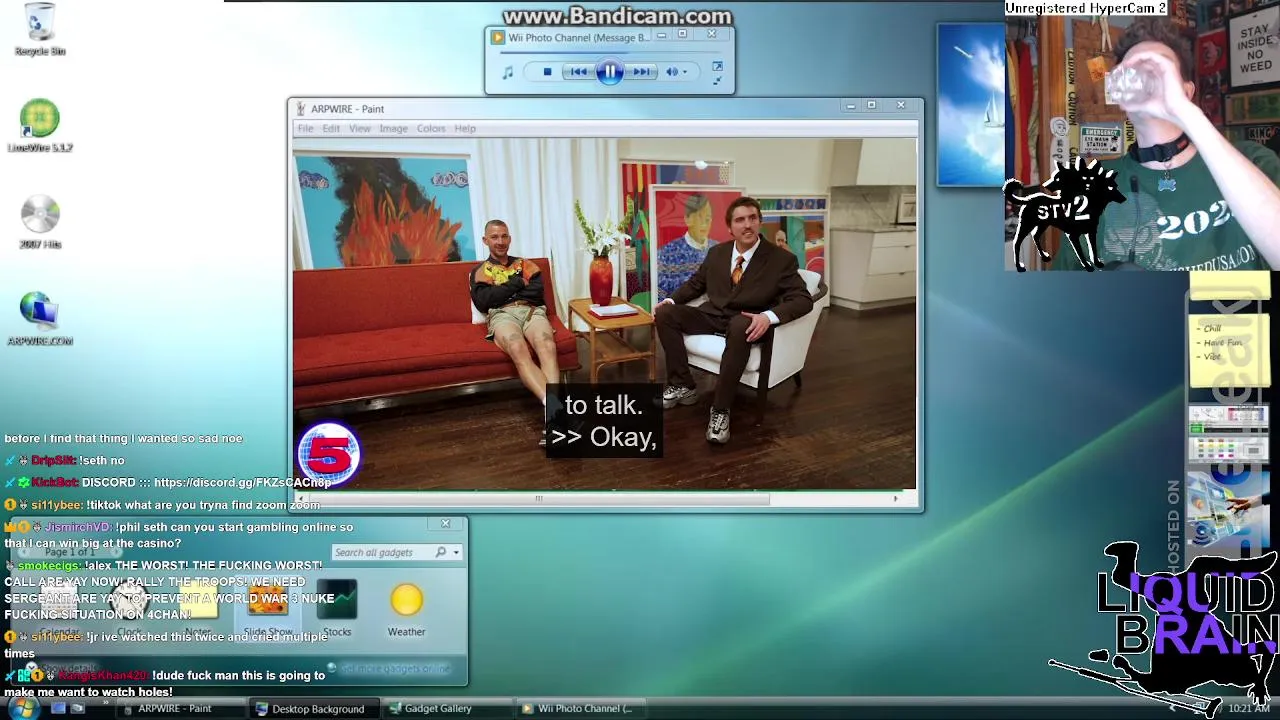The width and height of the screenshot is (1280, 720).
Task: Open the Colors menu in Paint
Action: tap(431, 128)
